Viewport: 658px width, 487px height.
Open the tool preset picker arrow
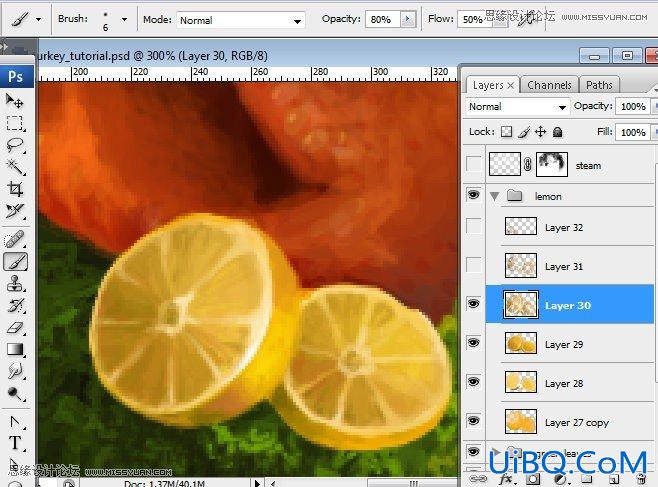39,19
